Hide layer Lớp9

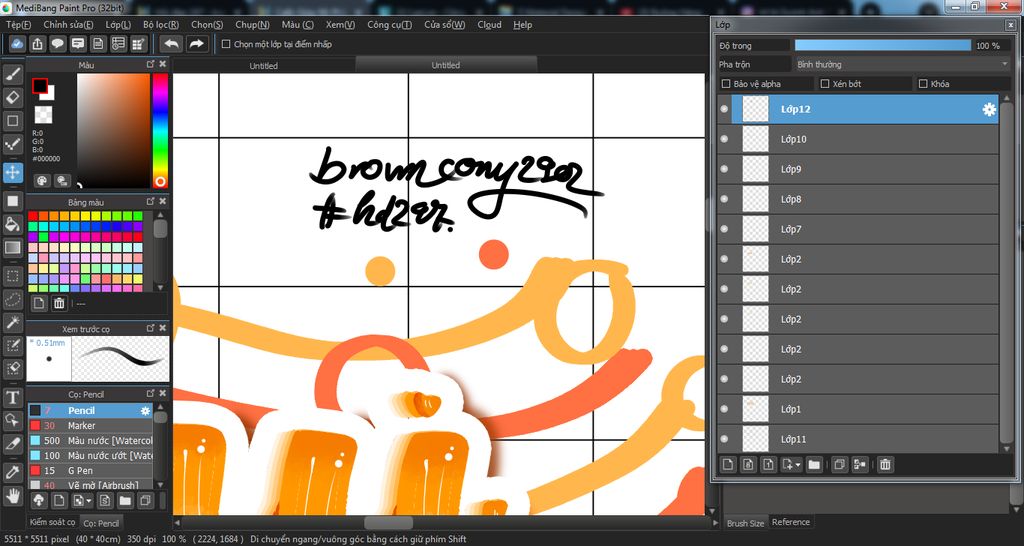(x=724, y=169)
